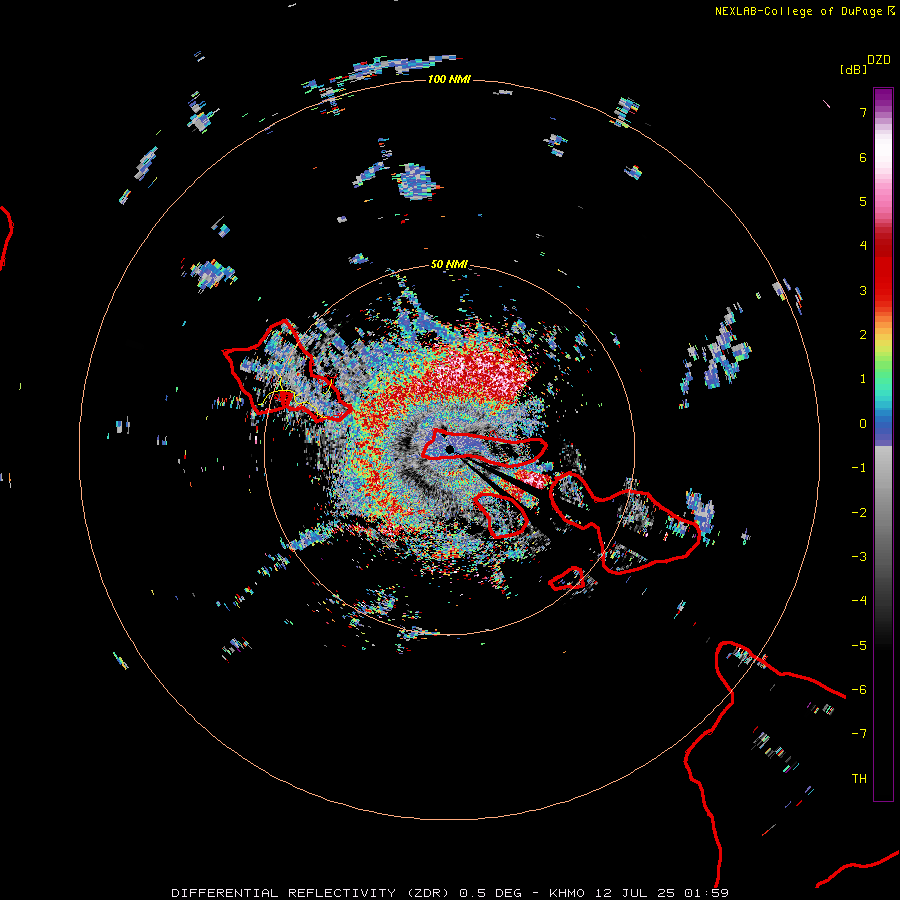The width and height of the screenshot is (900, 900).
Task: Click the 4 value on the colorbar scale
Action: [x=863, y=246]
